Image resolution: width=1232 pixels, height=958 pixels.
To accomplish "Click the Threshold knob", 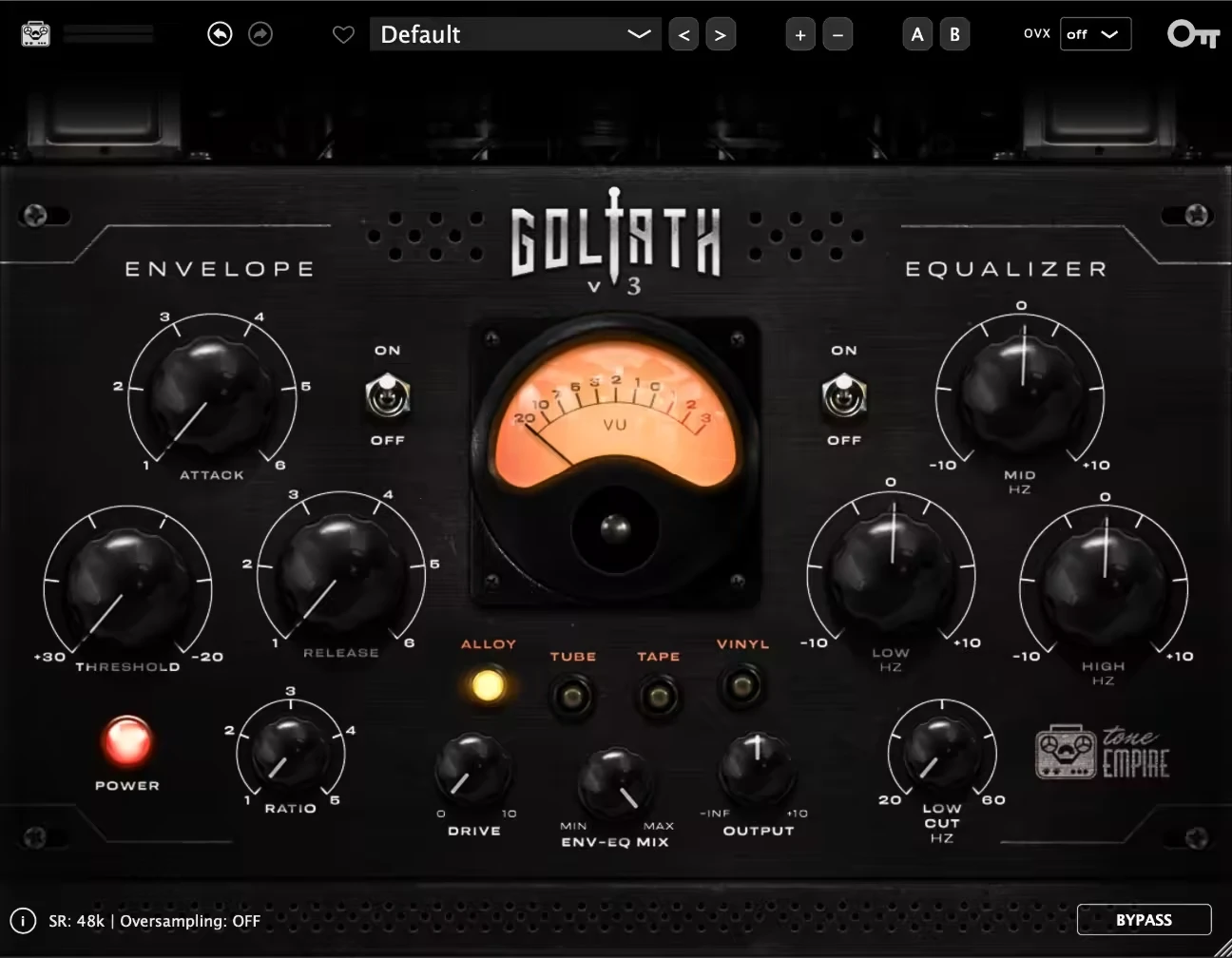I will [x=127, y=588].
